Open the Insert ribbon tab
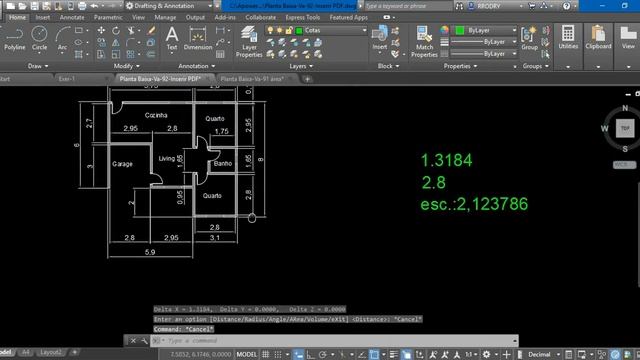 click(42, 18)
